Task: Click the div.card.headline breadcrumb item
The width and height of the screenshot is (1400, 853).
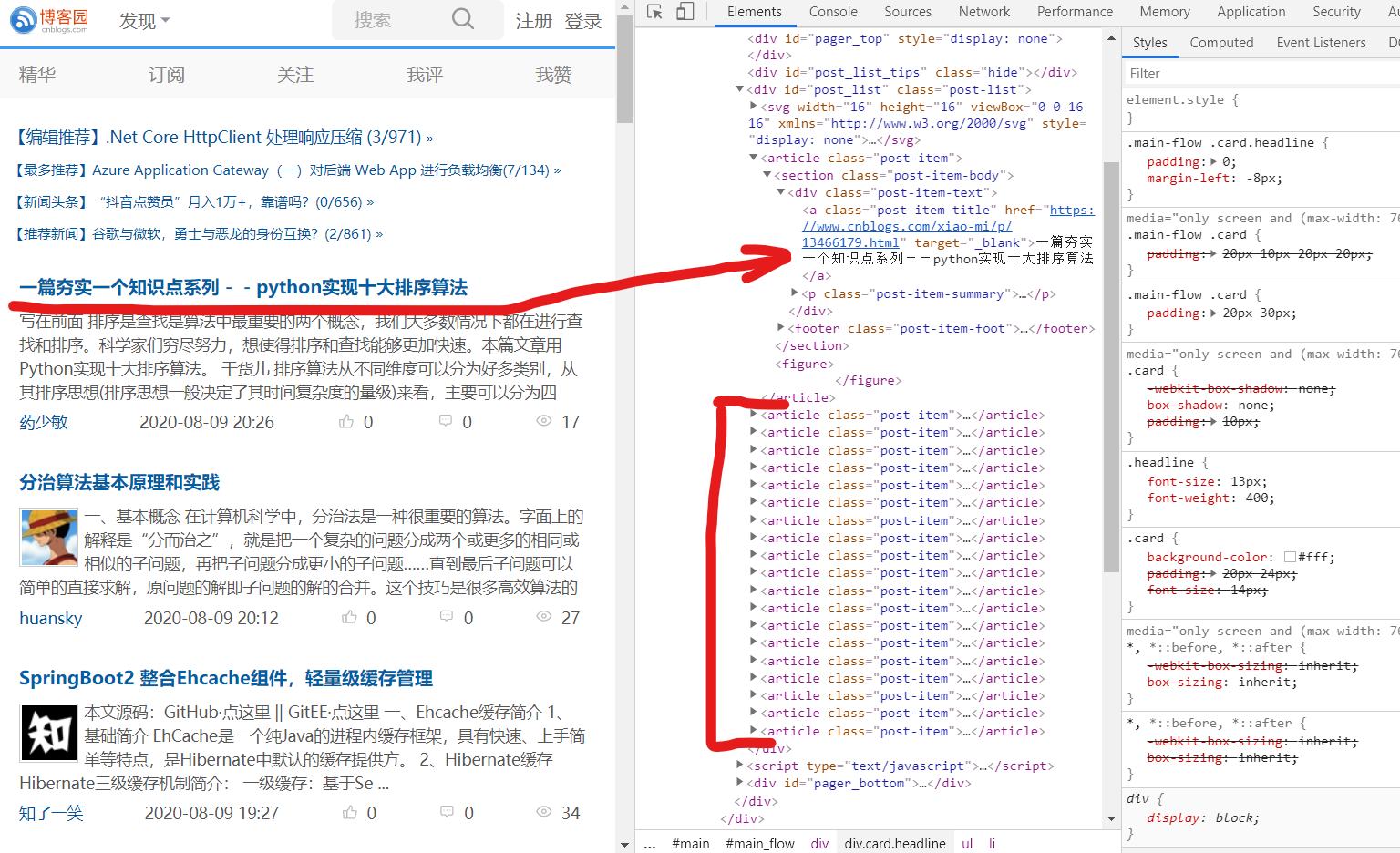Action: click(895, 843)
